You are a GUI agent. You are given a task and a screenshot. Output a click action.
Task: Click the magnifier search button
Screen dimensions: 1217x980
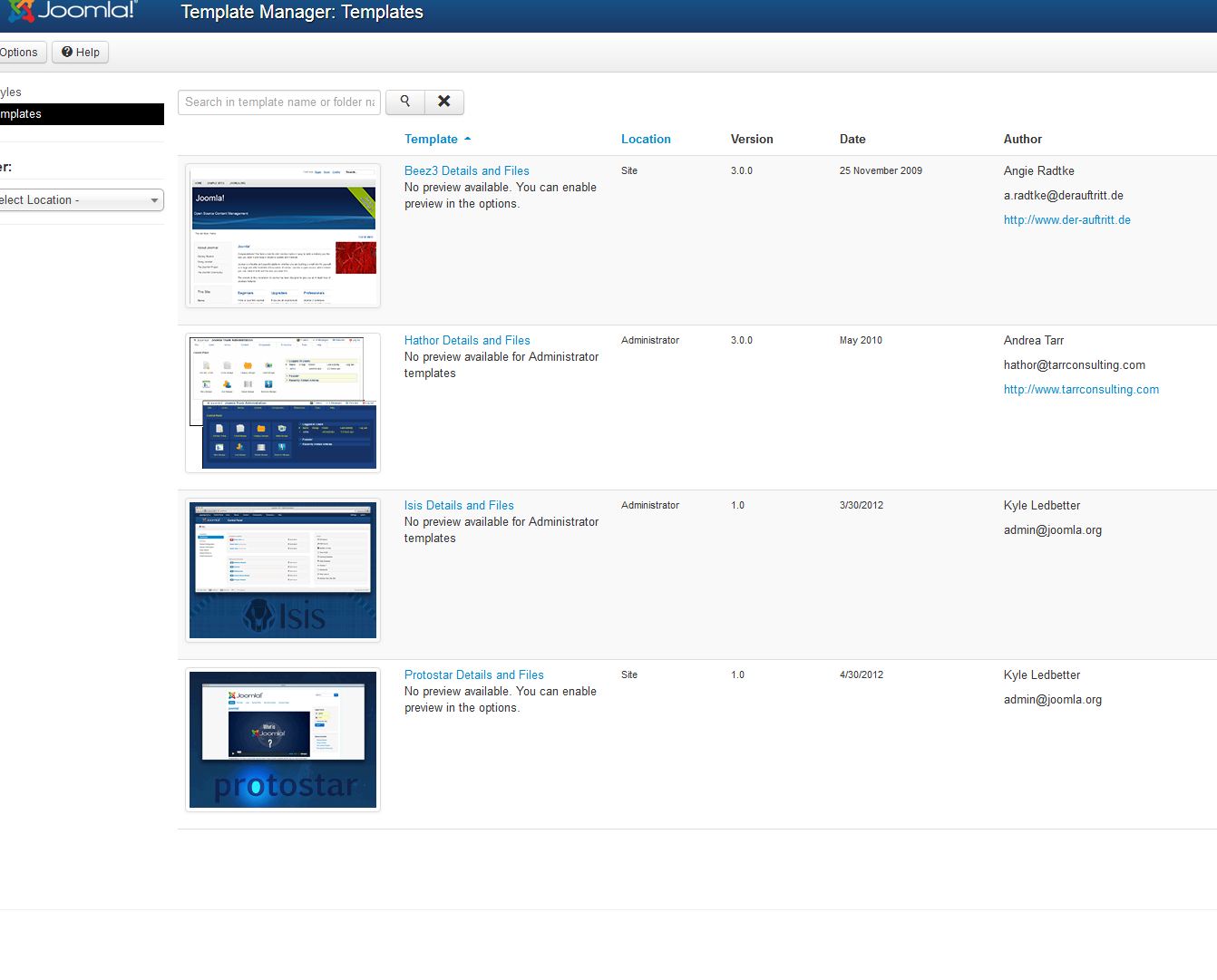(405, 102)
